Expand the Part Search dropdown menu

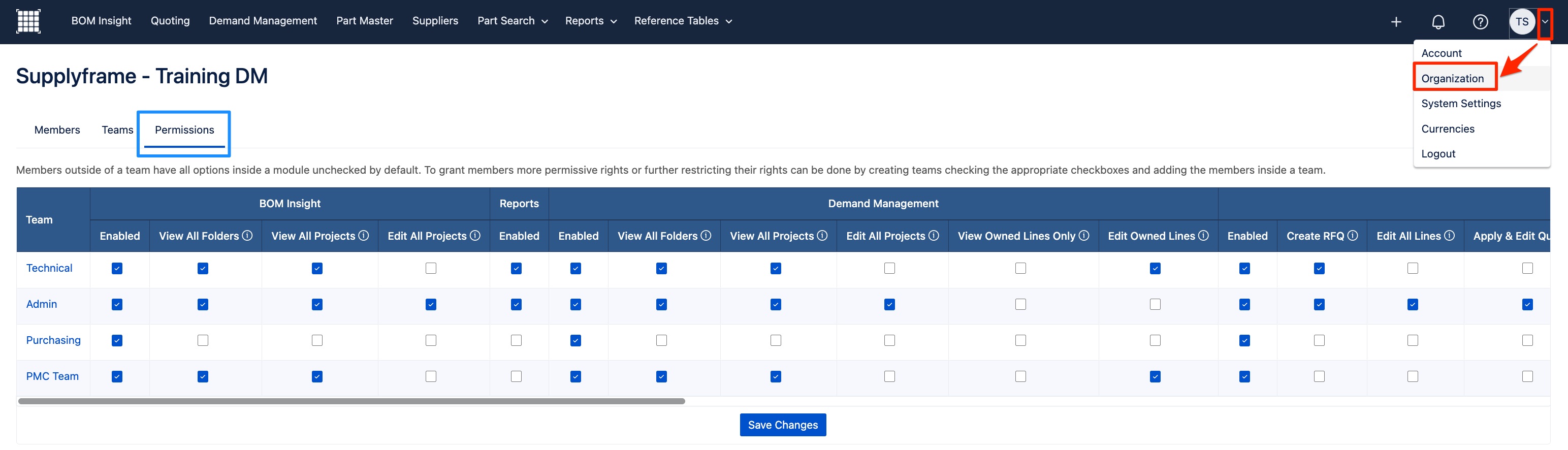coord(513,21)
